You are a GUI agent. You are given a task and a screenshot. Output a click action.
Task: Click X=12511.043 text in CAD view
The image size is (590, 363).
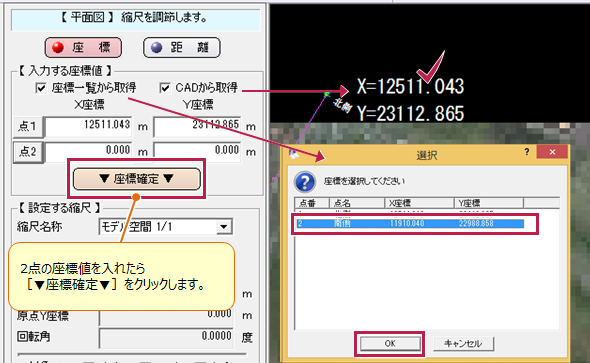pyautogui.click(x=410, y=87)
